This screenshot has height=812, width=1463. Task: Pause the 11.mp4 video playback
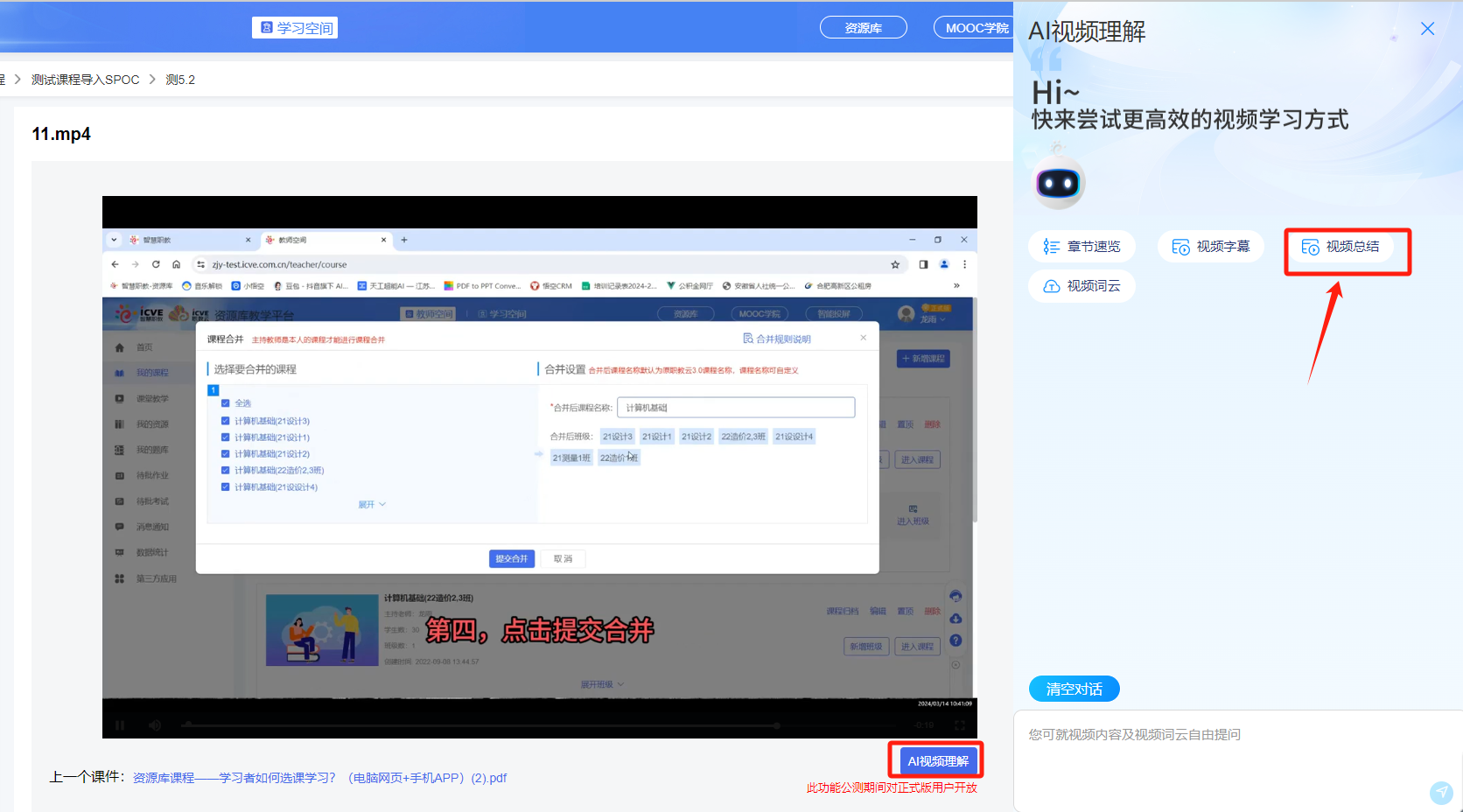click(120, 725)
